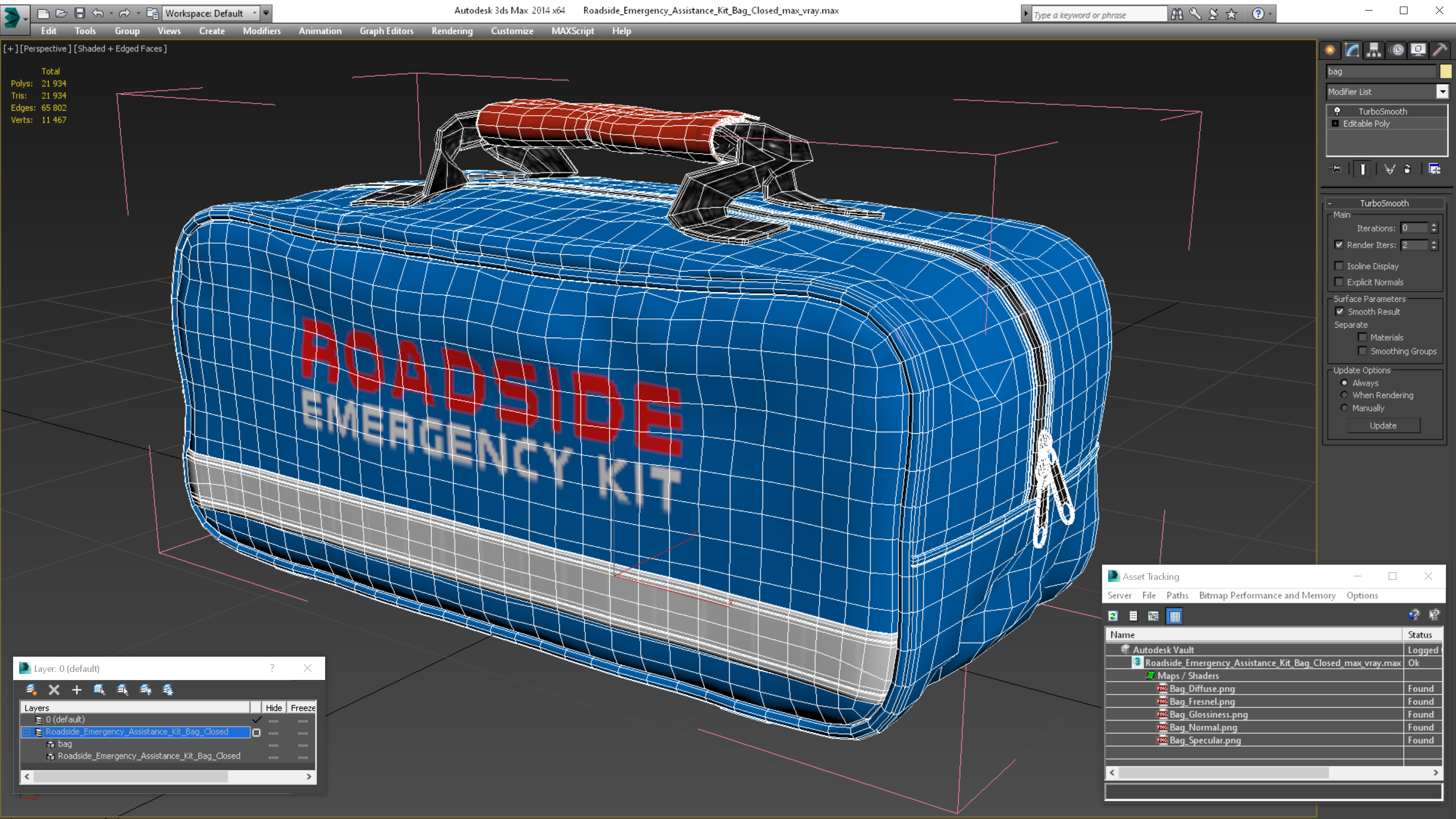Enable Separate by Materials checkbox
Image resolution: width=1456 pixels, height=819 pixels.
[x=1363, y=337]
